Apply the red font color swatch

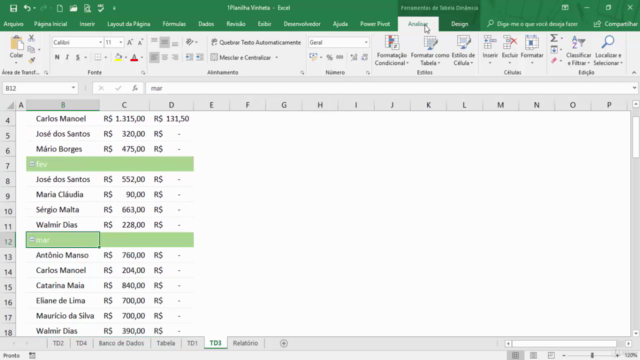[134, 58]
